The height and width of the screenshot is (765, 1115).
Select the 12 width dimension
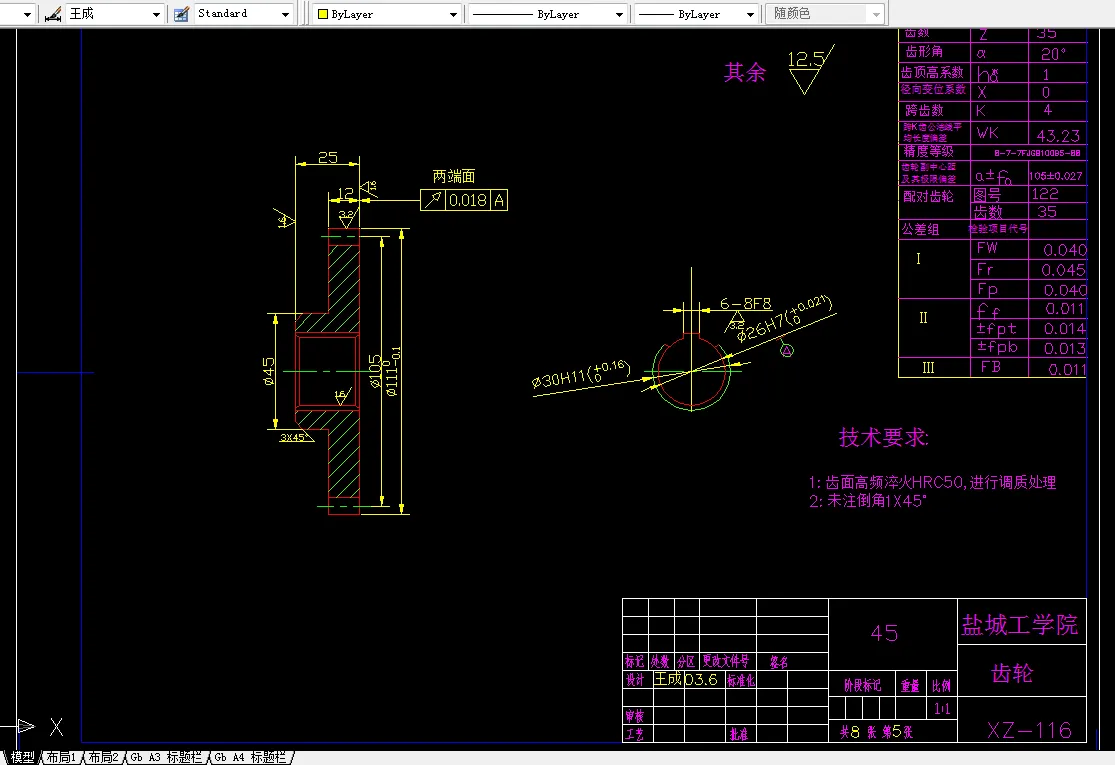click(x=346, y=193)
